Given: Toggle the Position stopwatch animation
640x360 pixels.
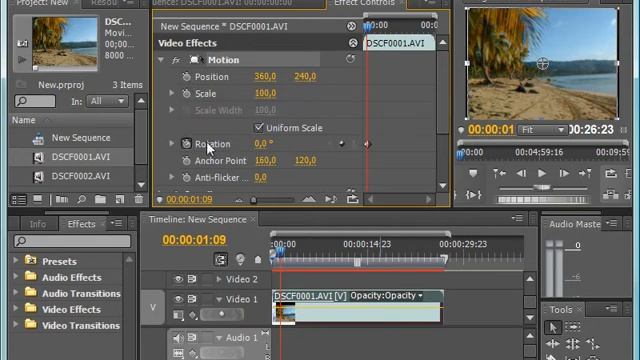Looking at the screenshot, I should pyautogui.click(x=187, y=76).
